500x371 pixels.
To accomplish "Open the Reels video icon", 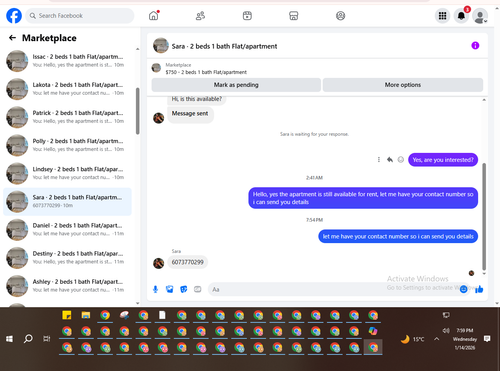I will pos(247,16).
